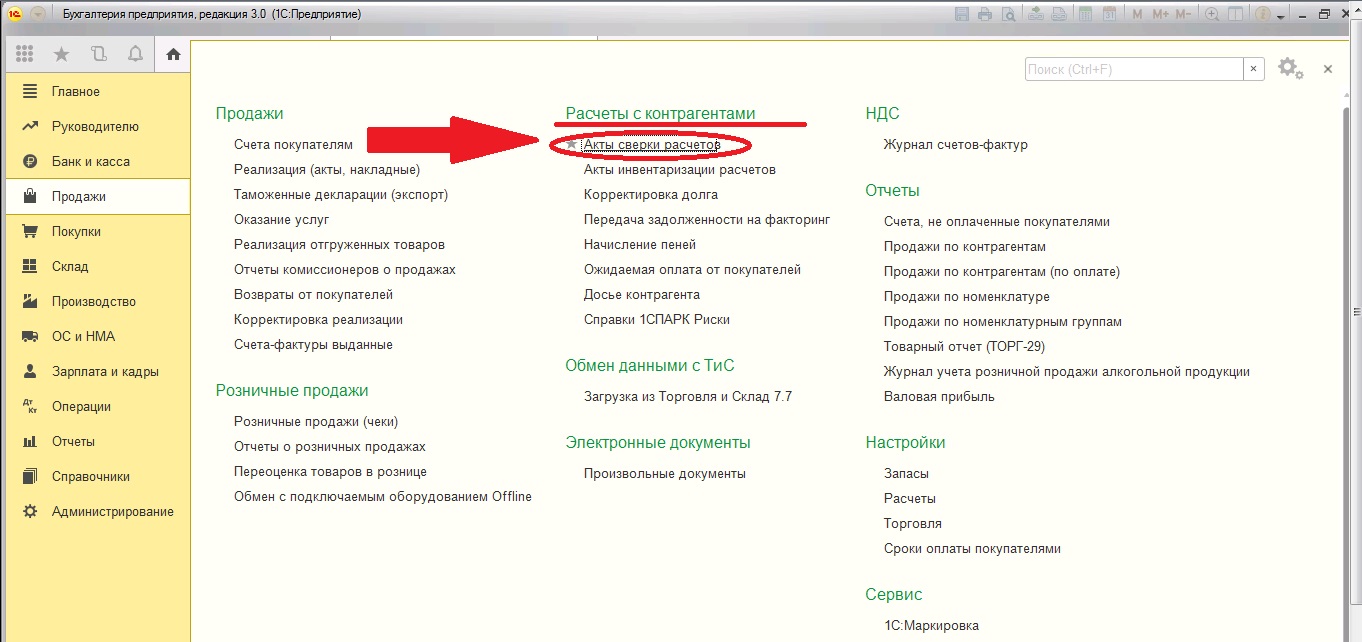The image size is (1362, 642).
Task: Expand the 1C main menu dropdown arrow
Action: pyautogui.click(x=38, y=14)
